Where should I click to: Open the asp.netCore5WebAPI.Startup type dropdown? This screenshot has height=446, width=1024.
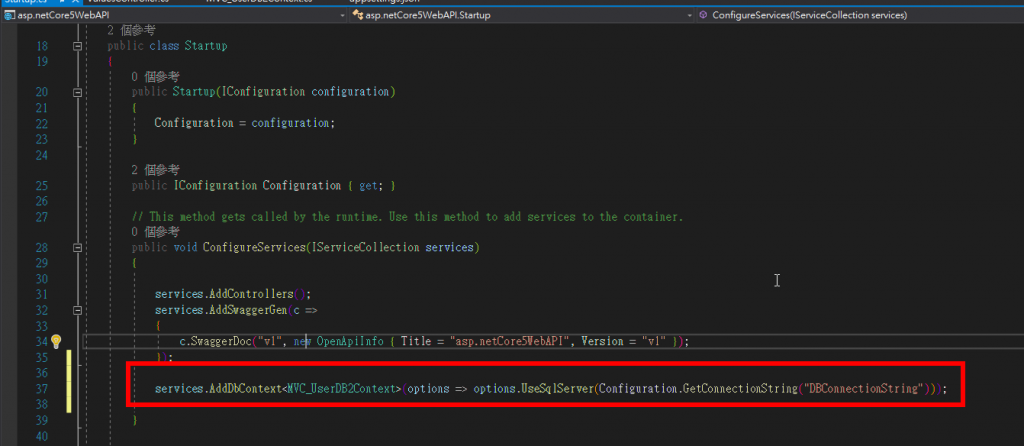[x=522, y=15]
